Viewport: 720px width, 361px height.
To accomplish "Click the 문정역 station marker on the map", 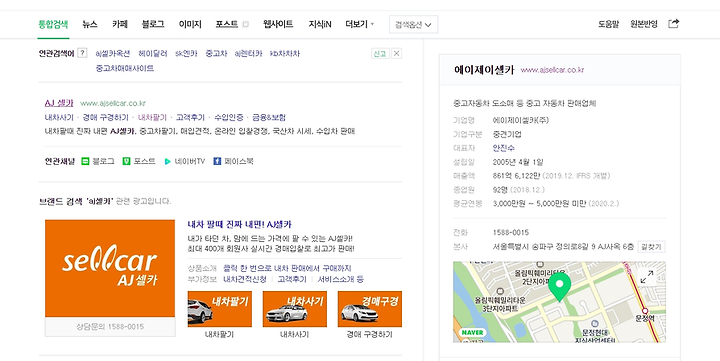I will [645, 311].
